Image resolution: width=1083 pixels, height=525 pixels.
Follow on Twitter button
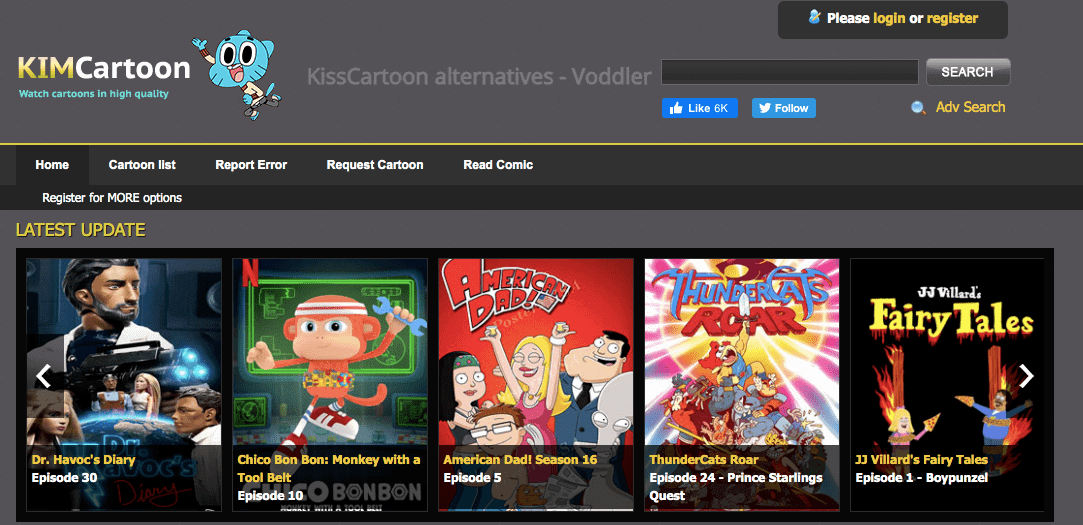click(x=784, y=108)
